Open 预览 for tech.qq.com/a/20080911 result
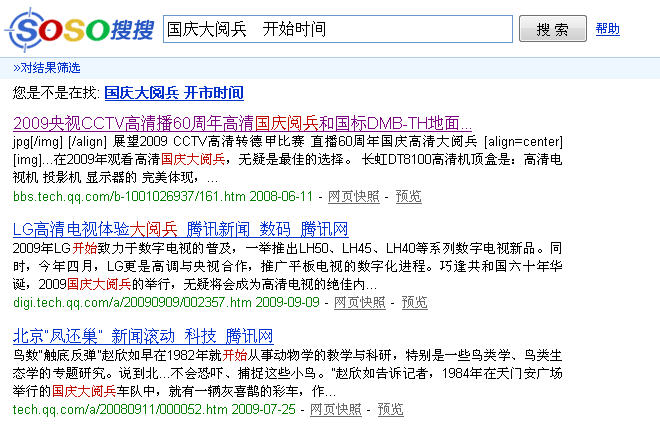This screenshot has width=660, height=425. coord(390,409)
